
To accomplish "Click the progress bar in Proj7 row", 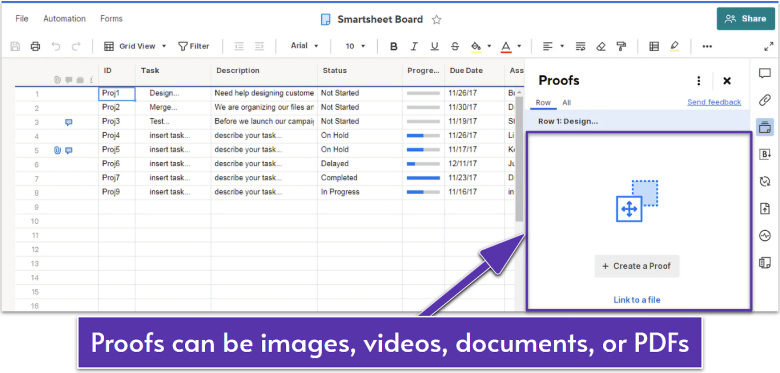I will 423,178.
